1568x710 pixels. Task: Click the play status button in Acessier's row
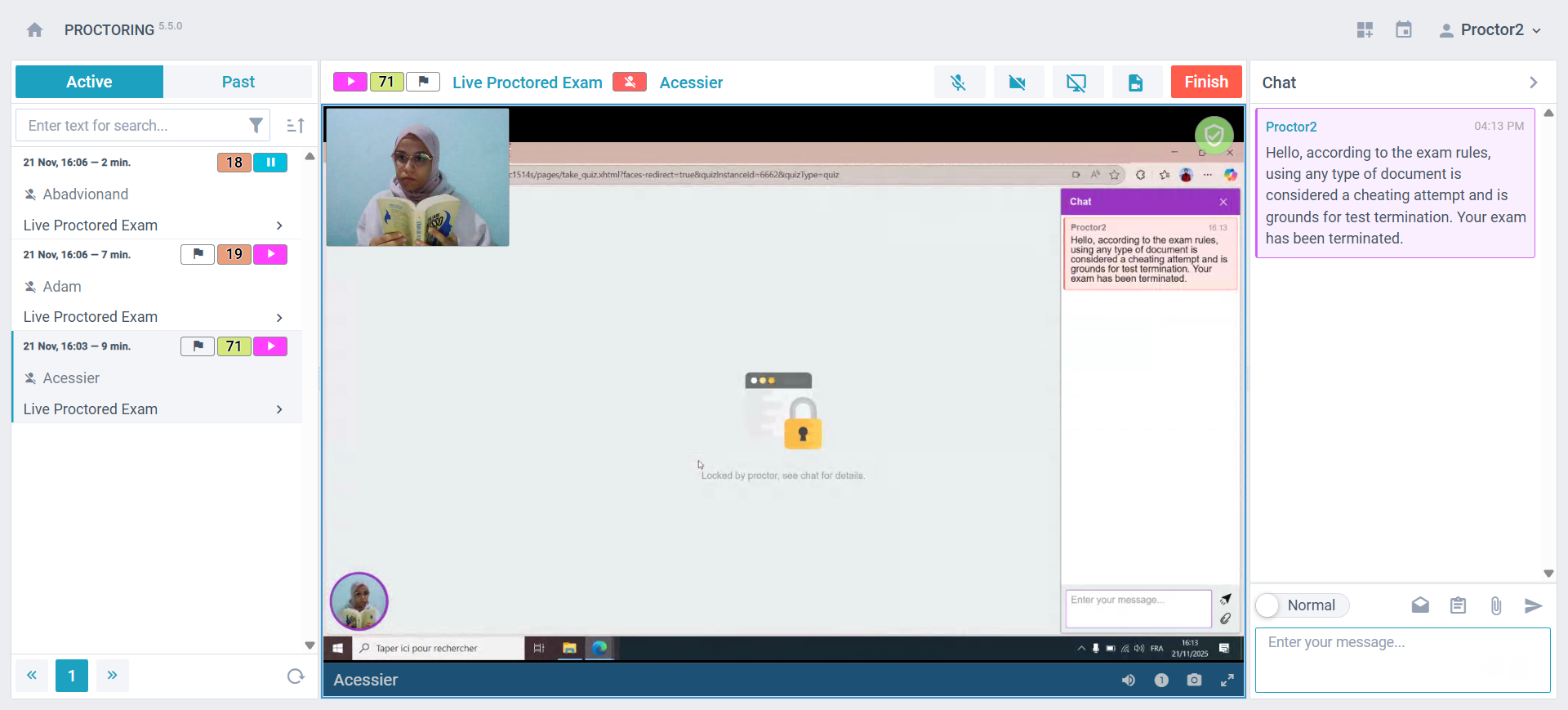point(270,346)
